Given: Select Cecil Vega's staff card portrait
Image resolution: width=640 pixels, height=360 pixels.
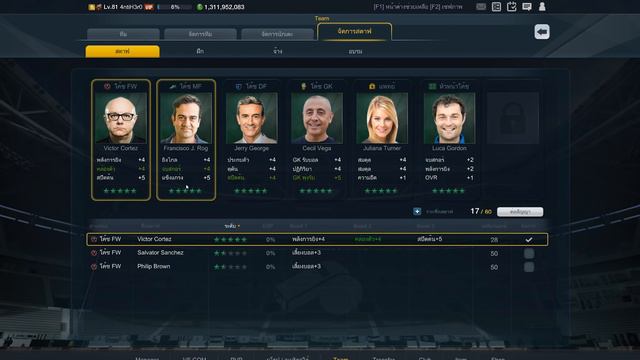Looking at the screenshot, I should tap(317, 118).
